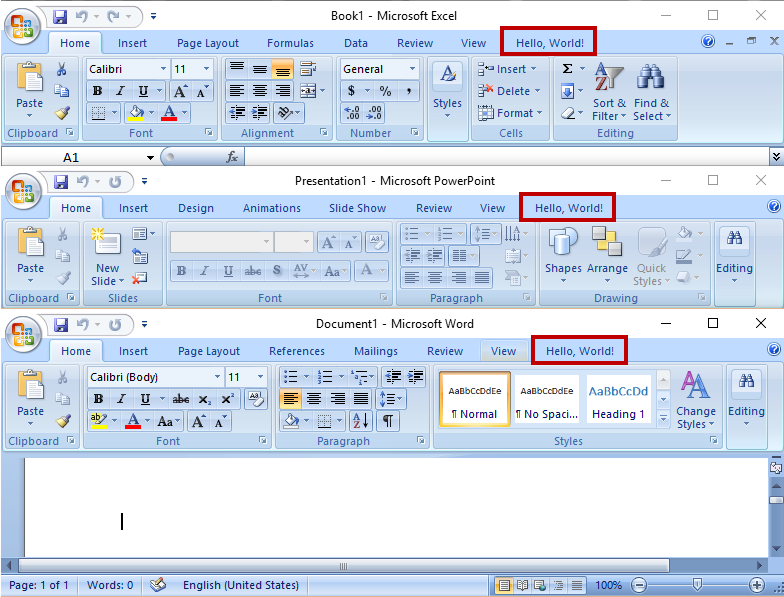Click the Sort & Filter button in Excel

coord(608,92)
